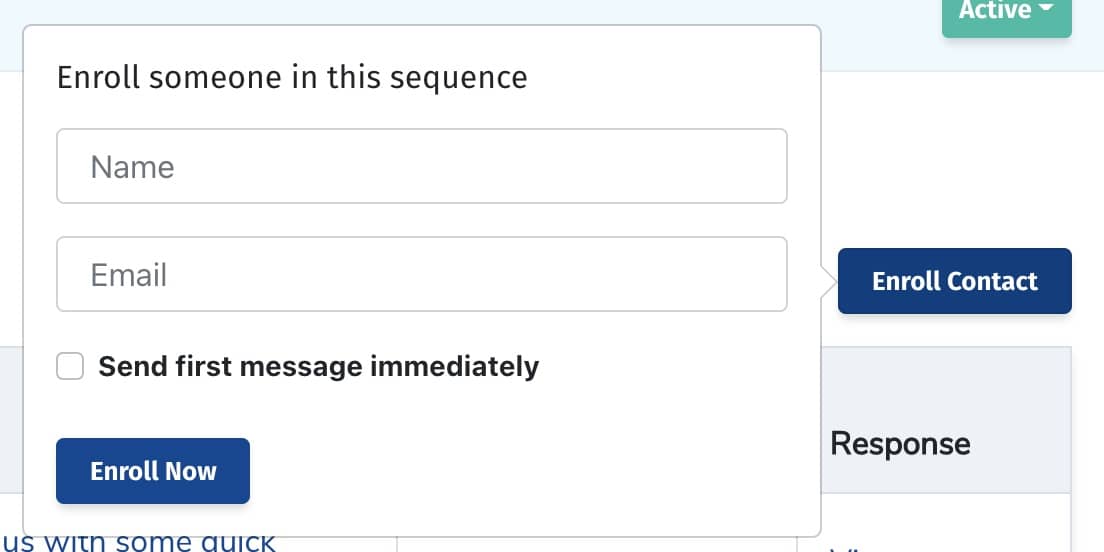Click the caret arrow beside Active
Viewport: 1104px width, 552px height.
(1046, 10)
